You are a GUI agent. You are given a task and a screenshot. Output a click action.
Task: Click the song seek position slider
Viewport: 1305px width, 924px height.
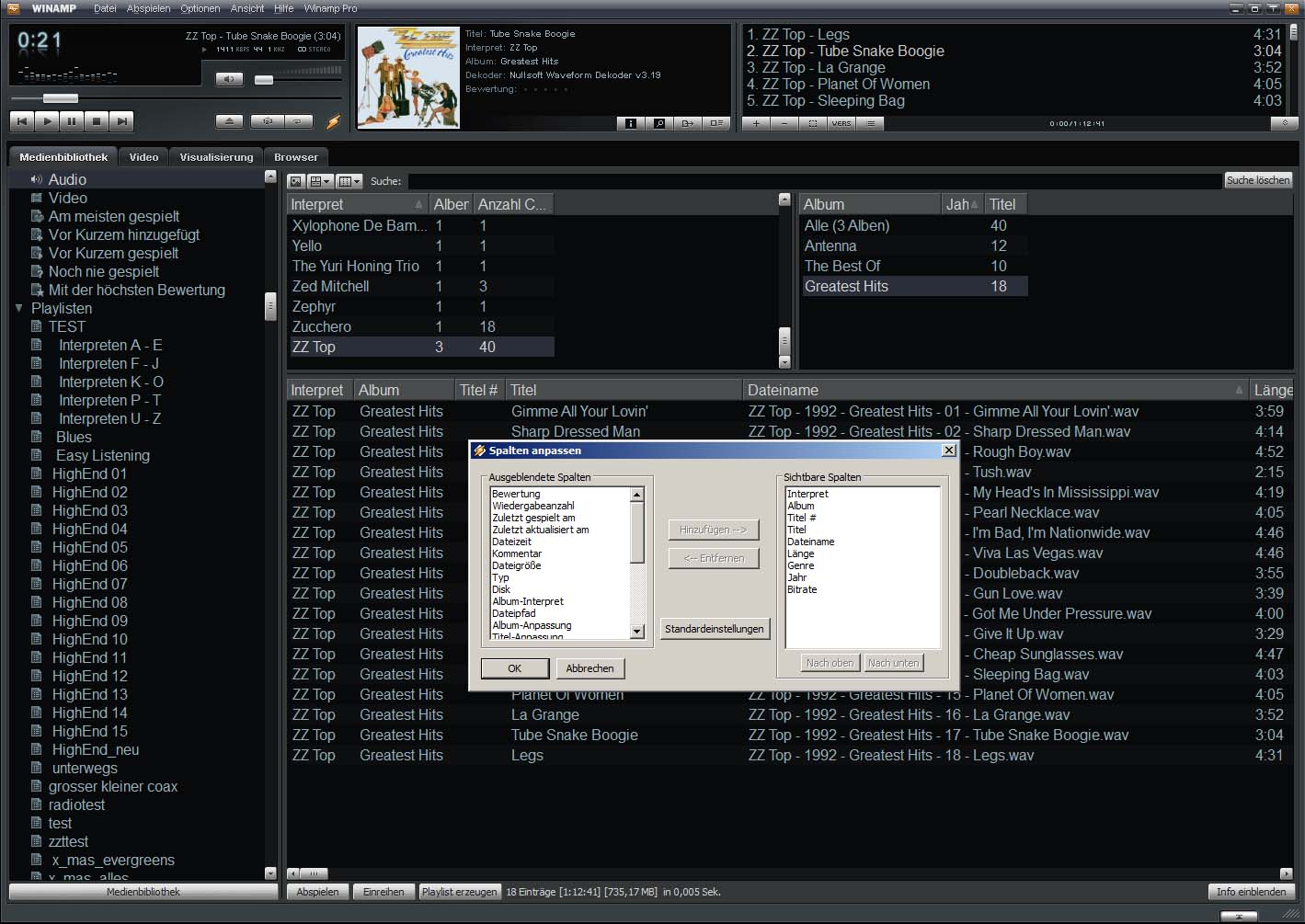(x=61, y=98)
